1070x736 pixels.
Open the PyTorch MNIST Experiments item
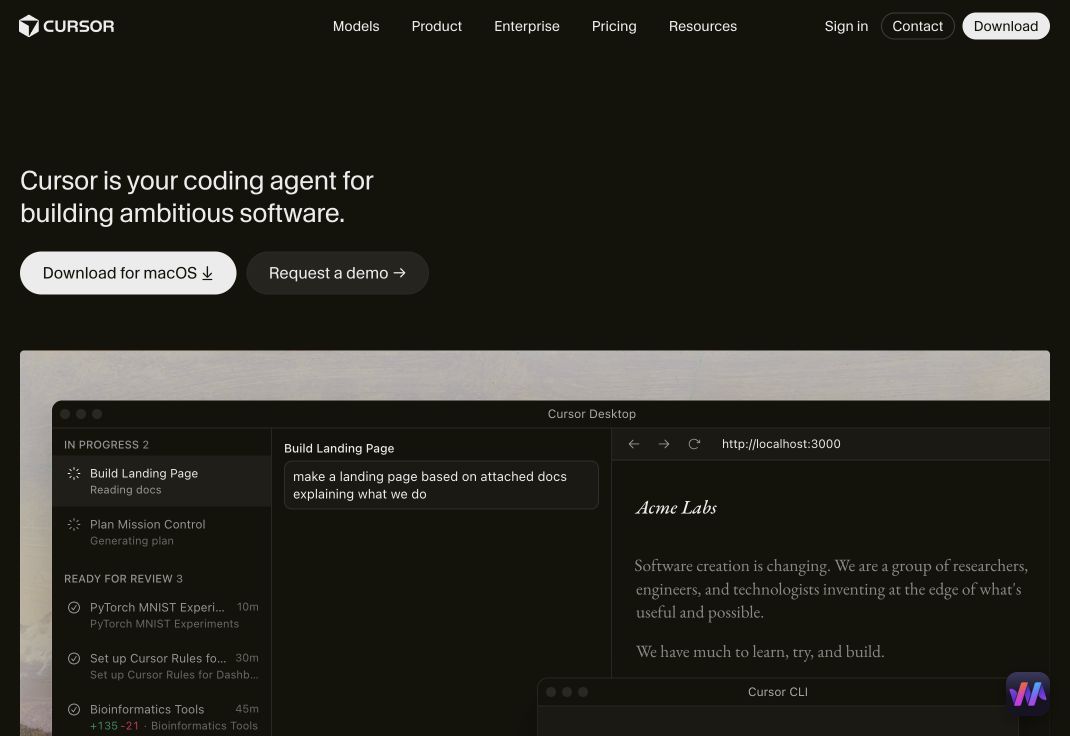coord(162,615)
